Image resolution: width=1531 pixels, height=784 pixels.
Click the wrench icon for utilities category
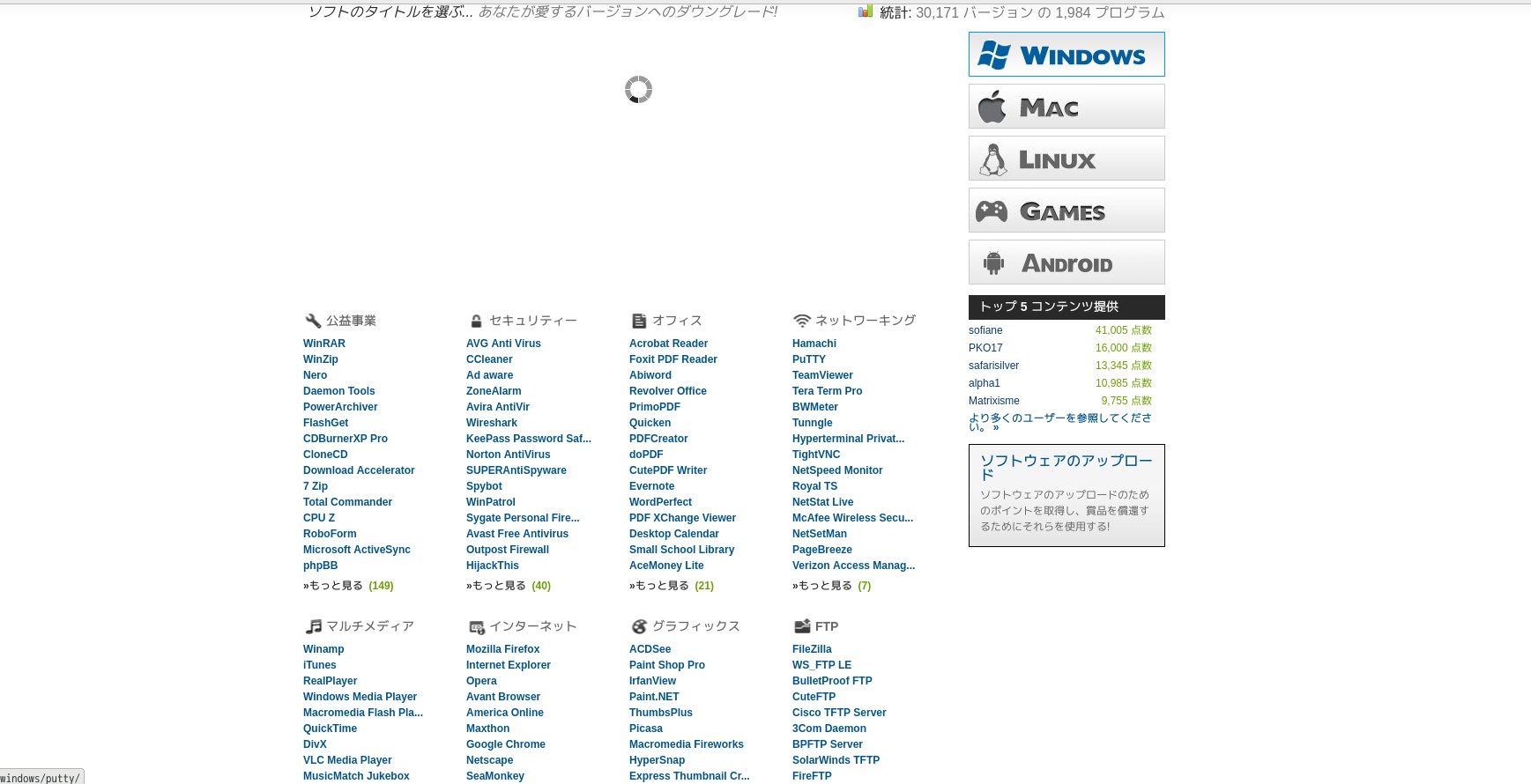coord(312,321)
